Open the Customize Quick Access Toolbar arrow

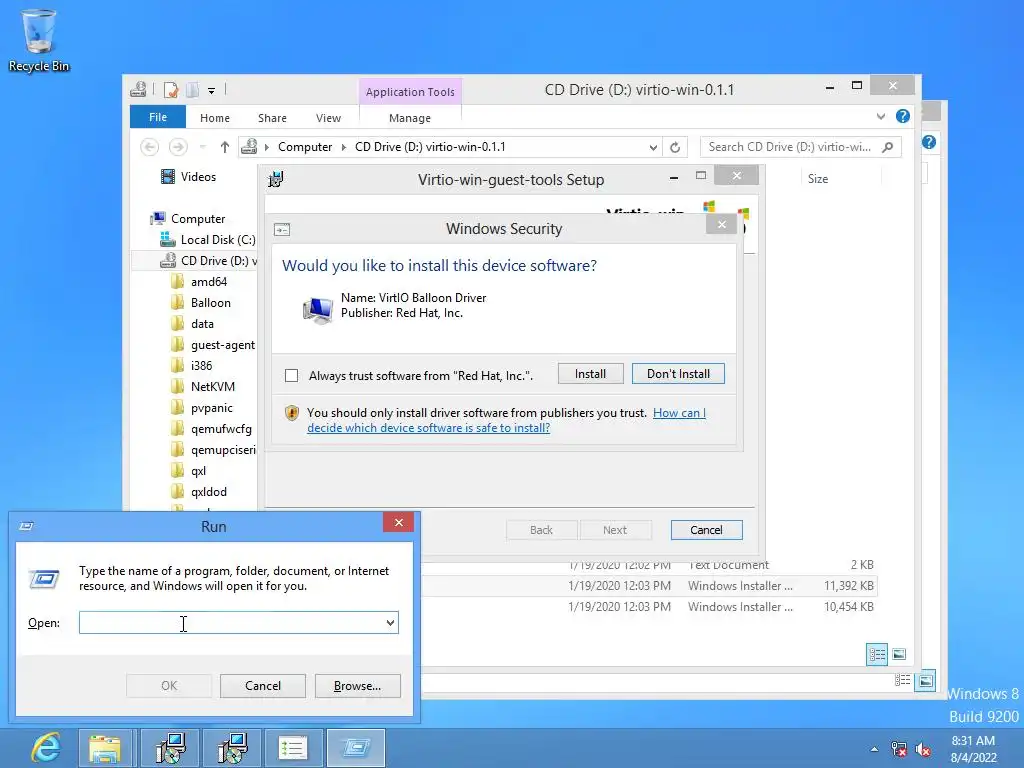tap(212, 91)
